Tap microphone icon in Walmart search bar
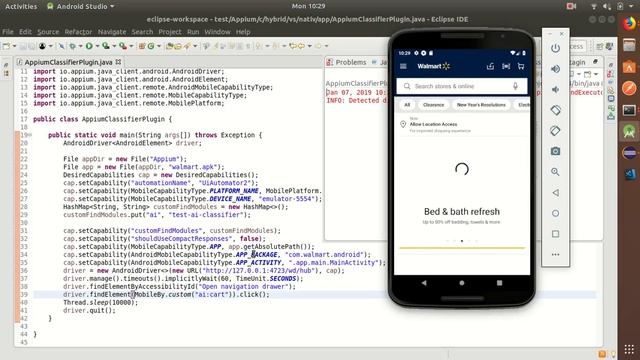 point(515,86)
